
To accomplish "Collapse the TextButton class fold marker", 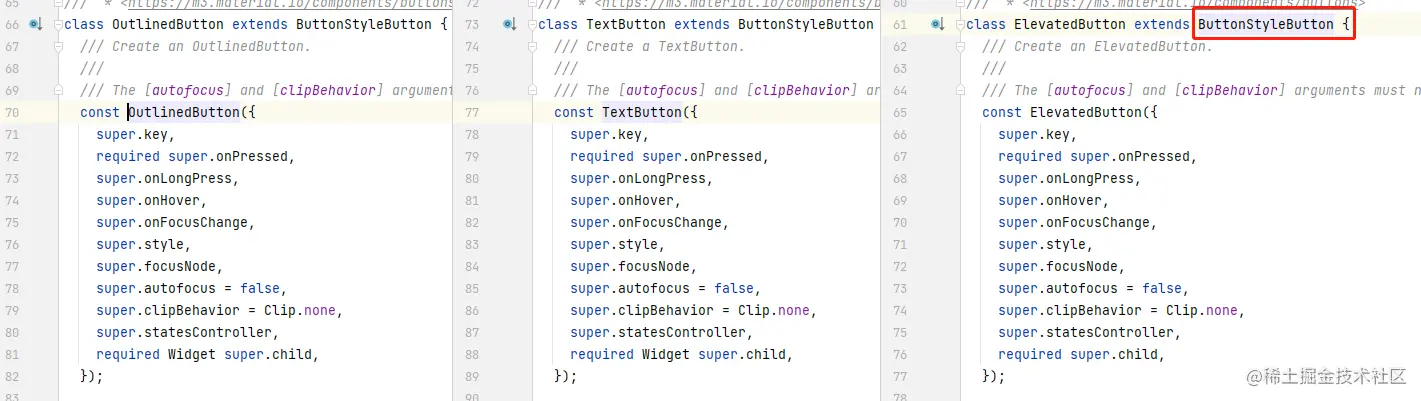I will click(x=532, y=24).
